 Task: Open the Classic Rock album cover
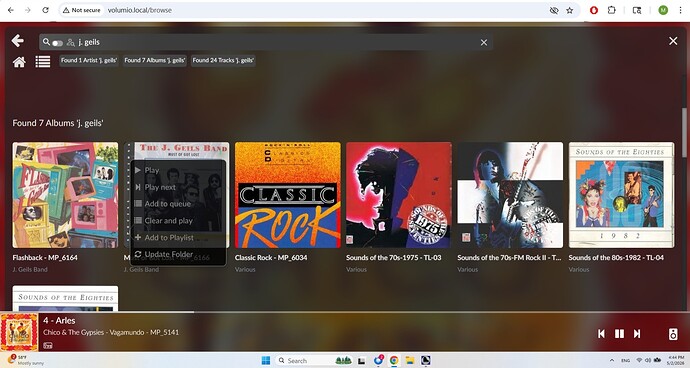(288, 195)
